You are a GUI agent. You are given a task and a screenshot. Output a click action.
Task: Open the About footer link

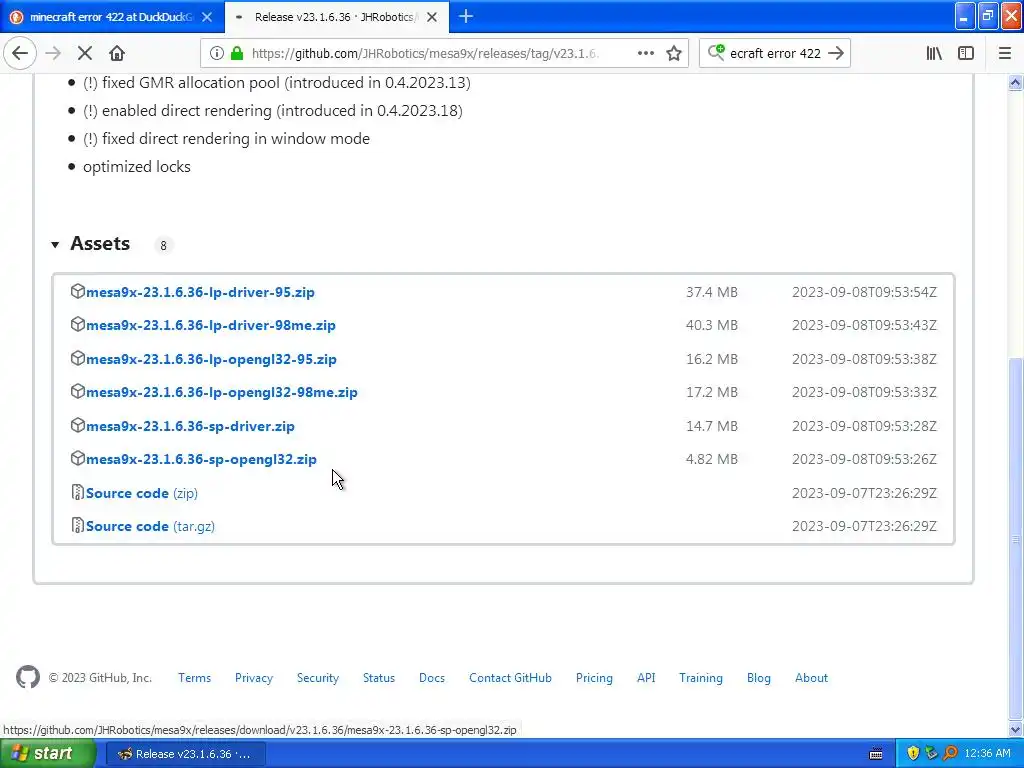811,678
